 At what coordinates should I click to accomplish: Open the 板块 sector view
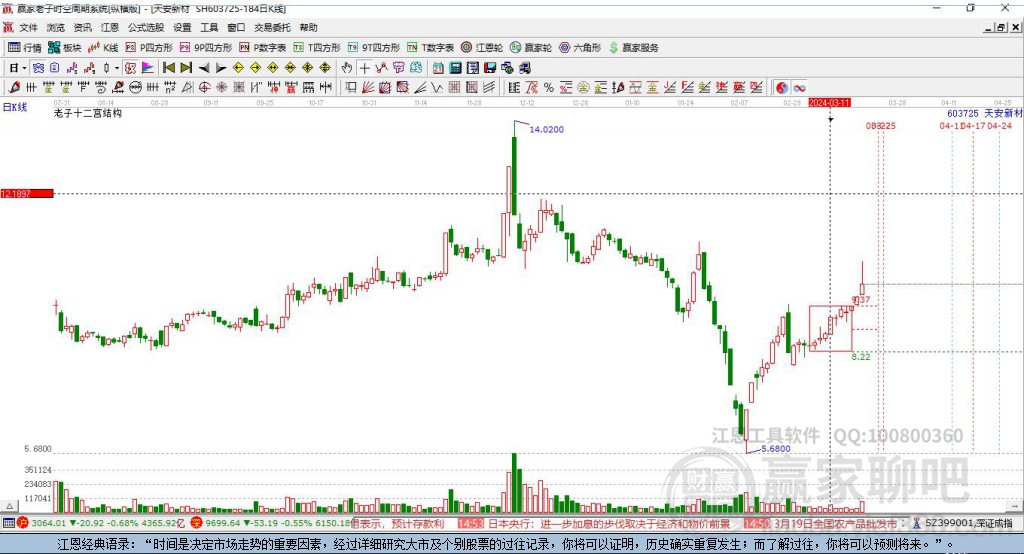(65, 48)
